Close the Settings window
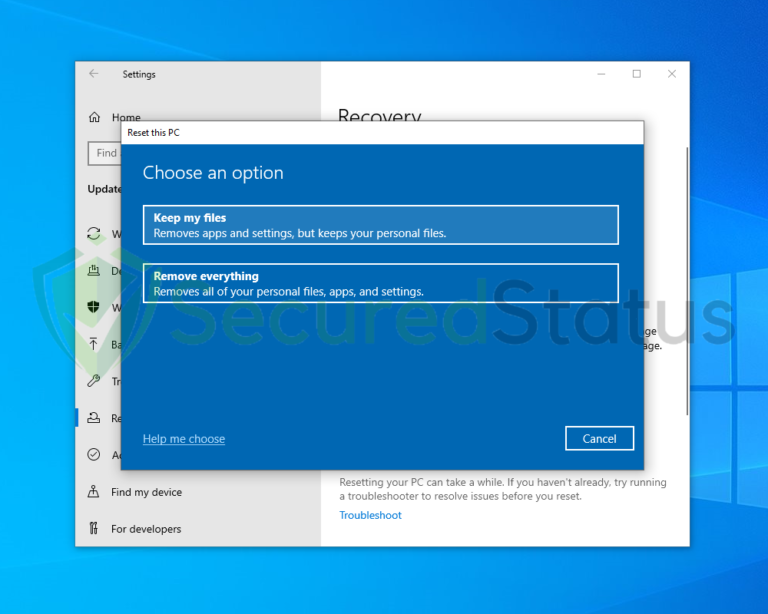This screenshot has height=614, width=768. point(672,74)
